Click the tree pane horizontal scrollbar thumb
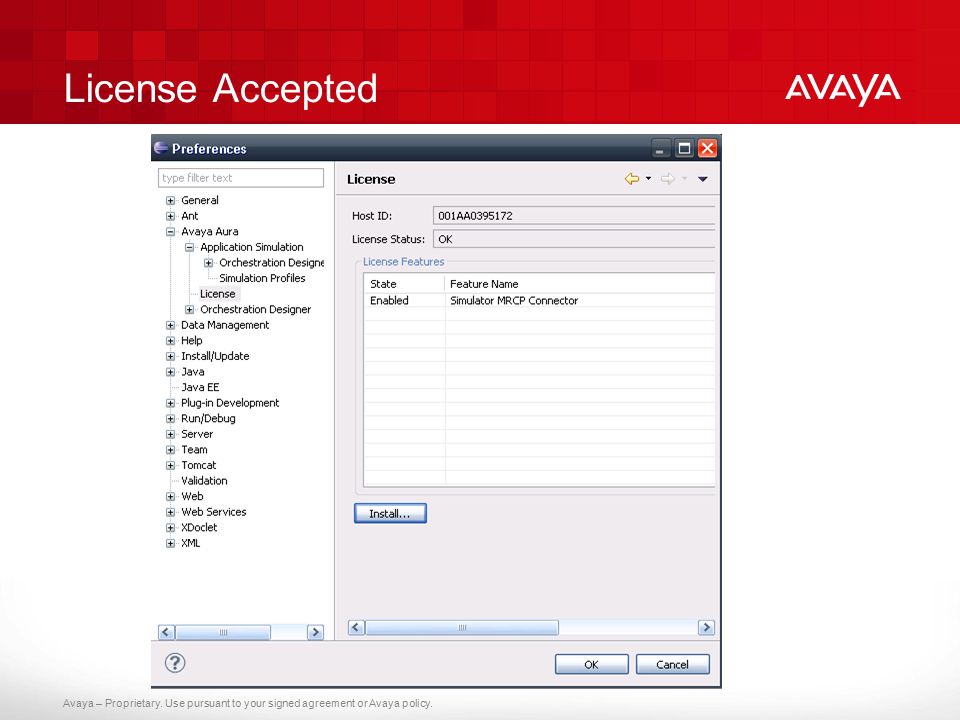This screenshot has width=960, height=720. 223,632
